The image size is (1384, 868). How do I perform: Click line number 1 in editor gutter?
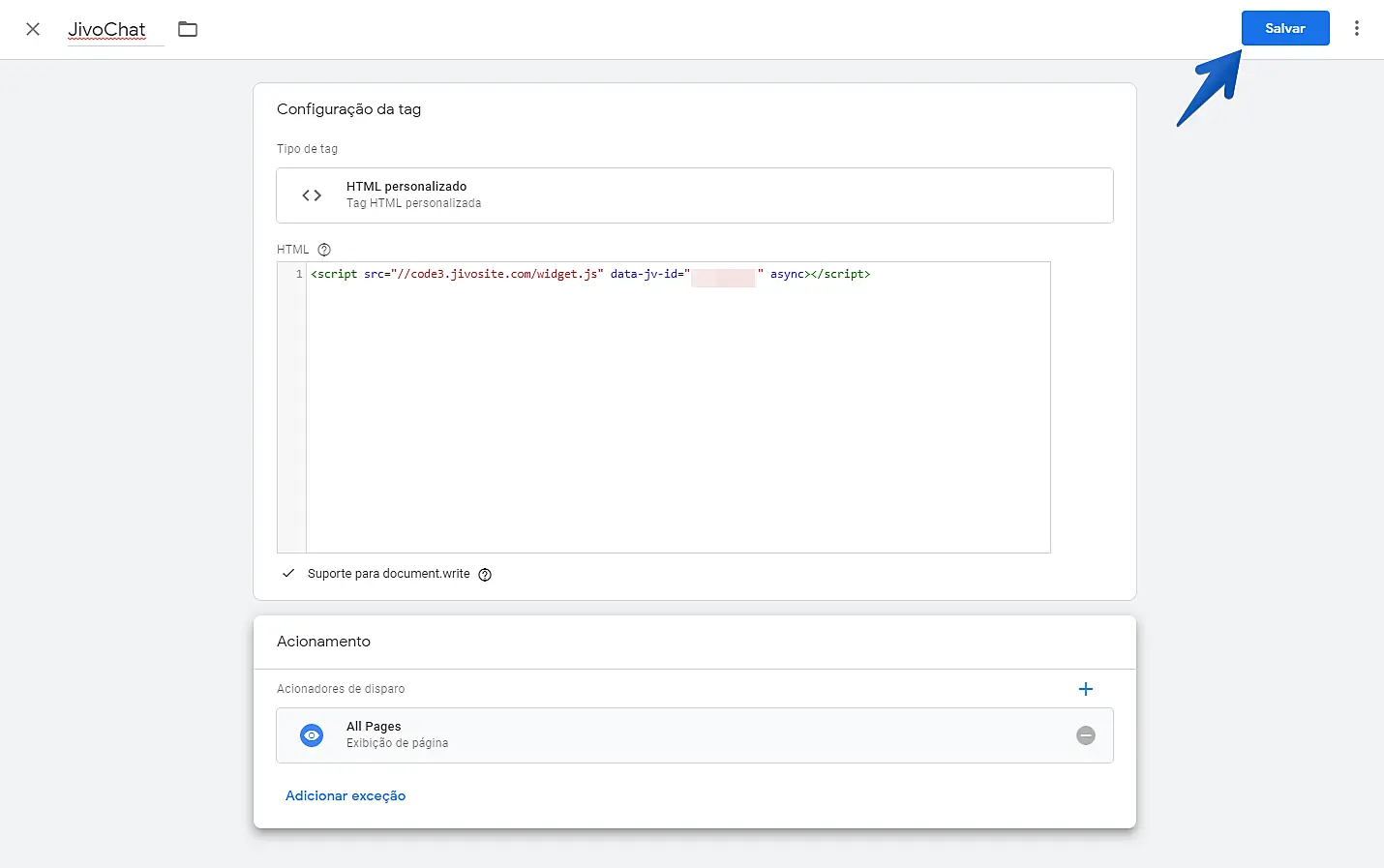pyautogui.click(x=298, y=275)
